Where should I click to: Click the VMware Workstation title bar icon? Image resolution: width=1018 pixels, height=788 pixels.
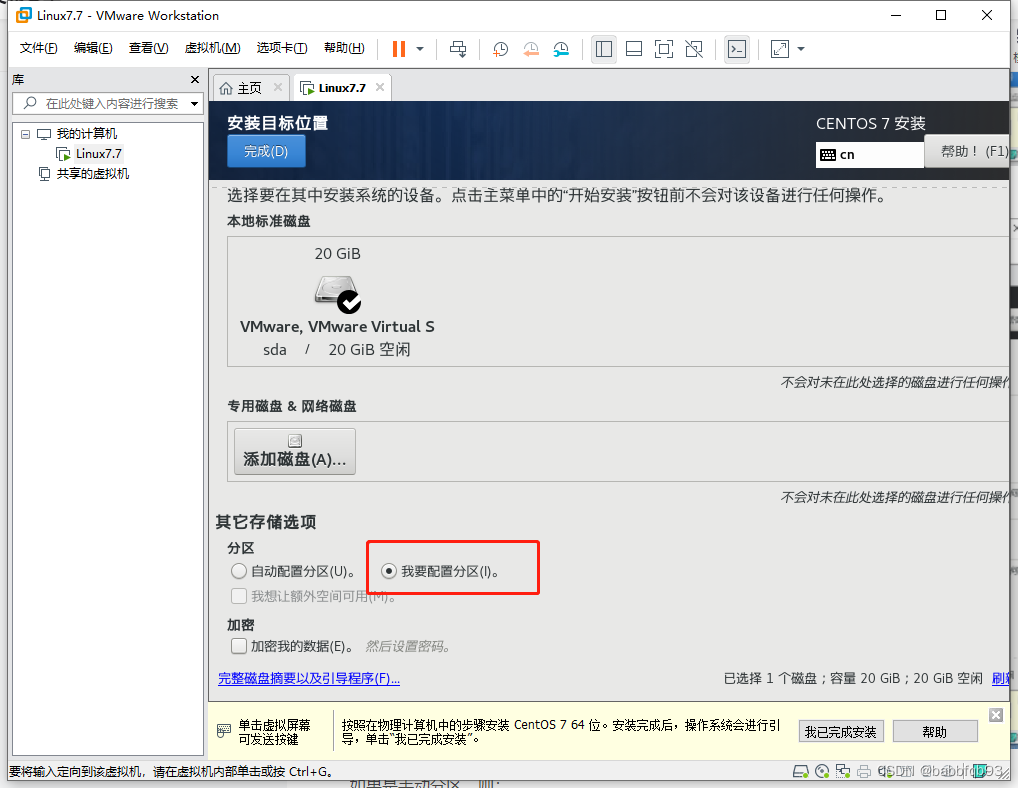pyautogui.click(x=23, y=14)
